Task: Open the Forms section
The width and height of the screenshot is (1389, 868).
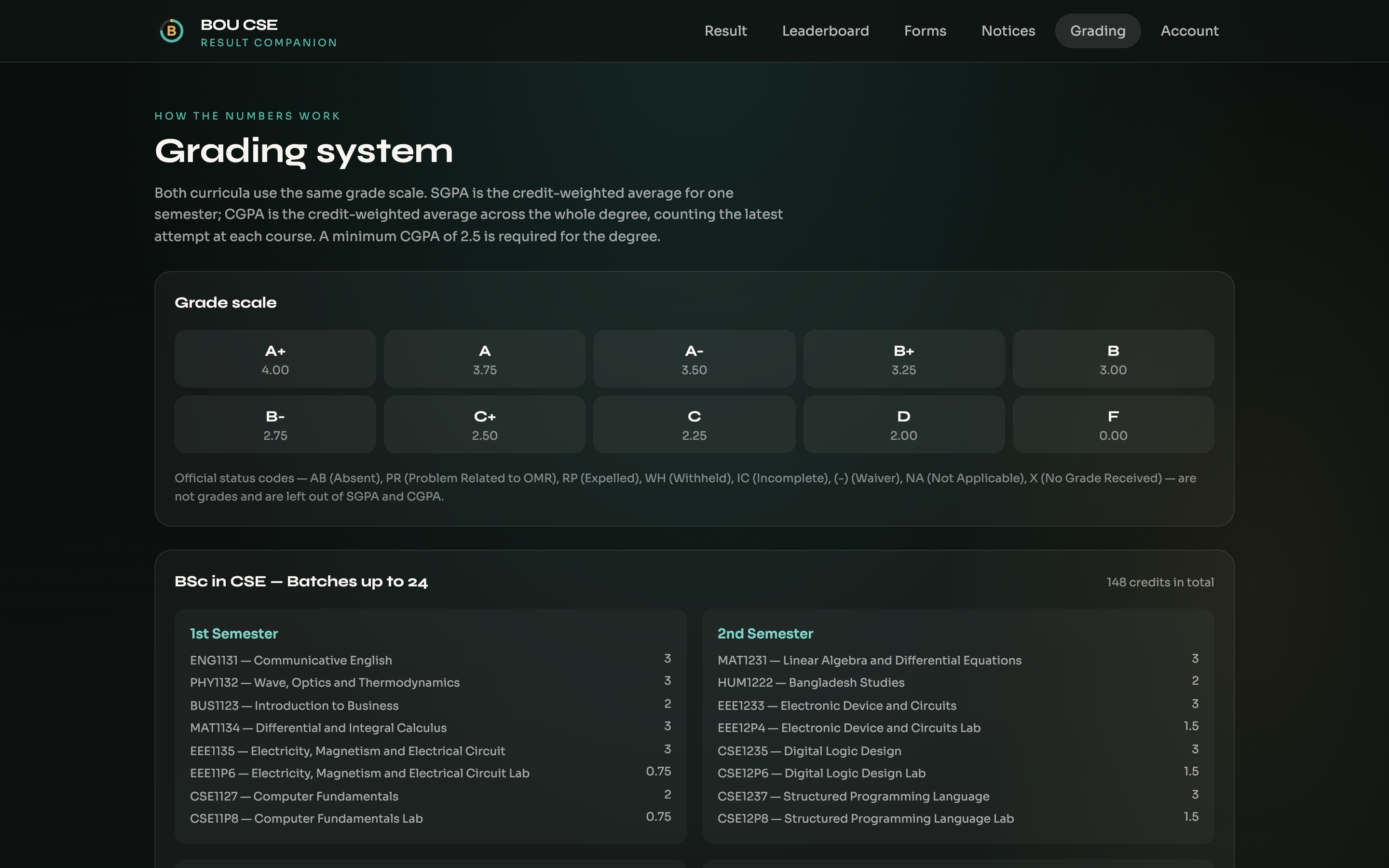Action: point(925,31)
